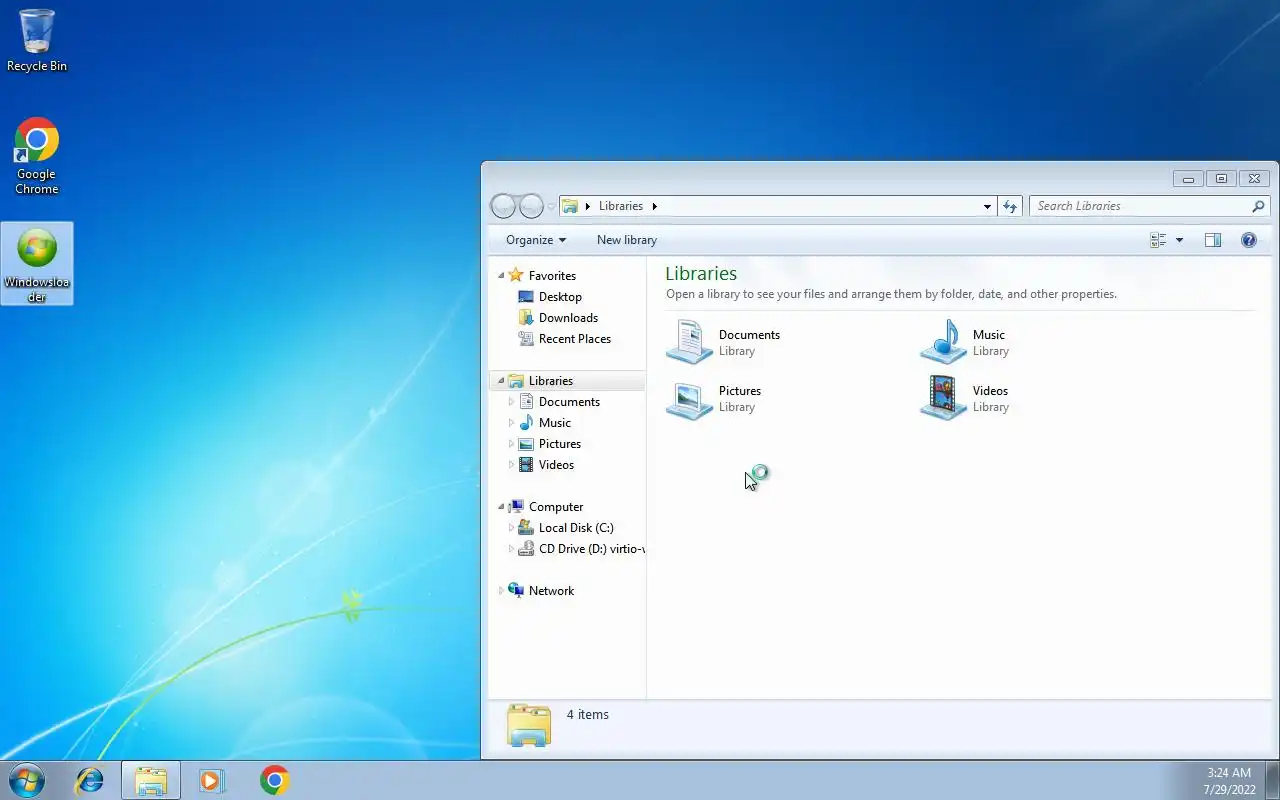Screen dimensions: 1280x800
Task: Click Show desktop strip on taskbar
Action: [1273, 780]
